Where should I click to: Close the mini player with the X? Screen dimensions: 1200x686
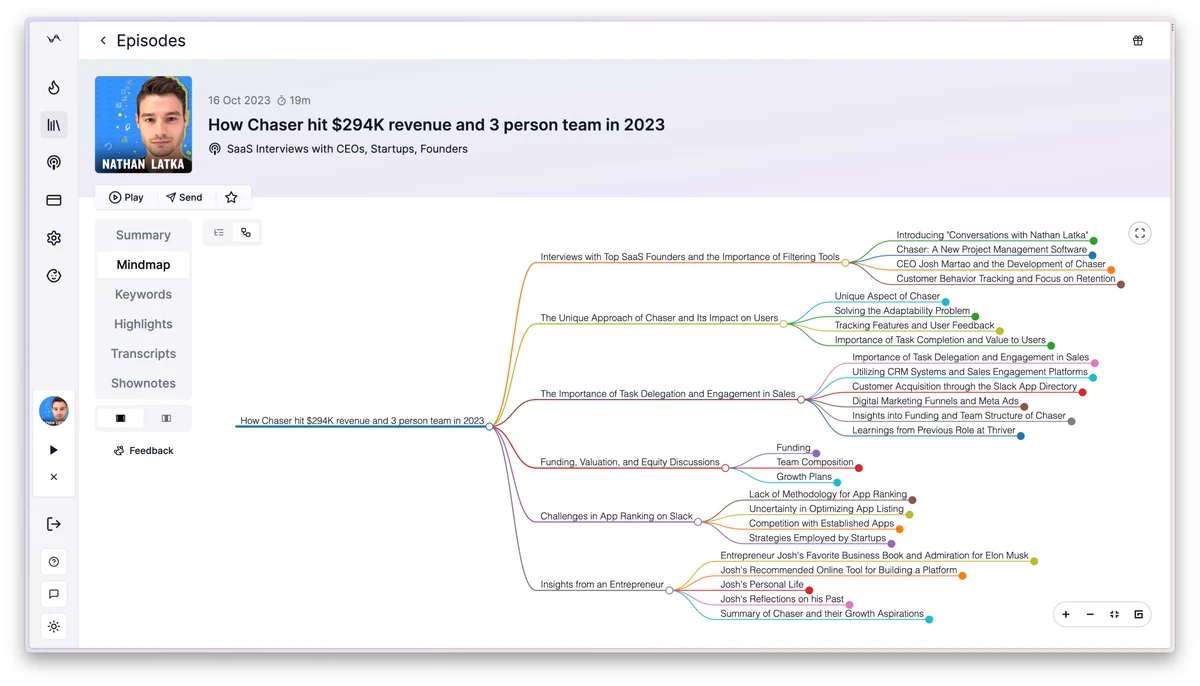click(x=54, y=477)
